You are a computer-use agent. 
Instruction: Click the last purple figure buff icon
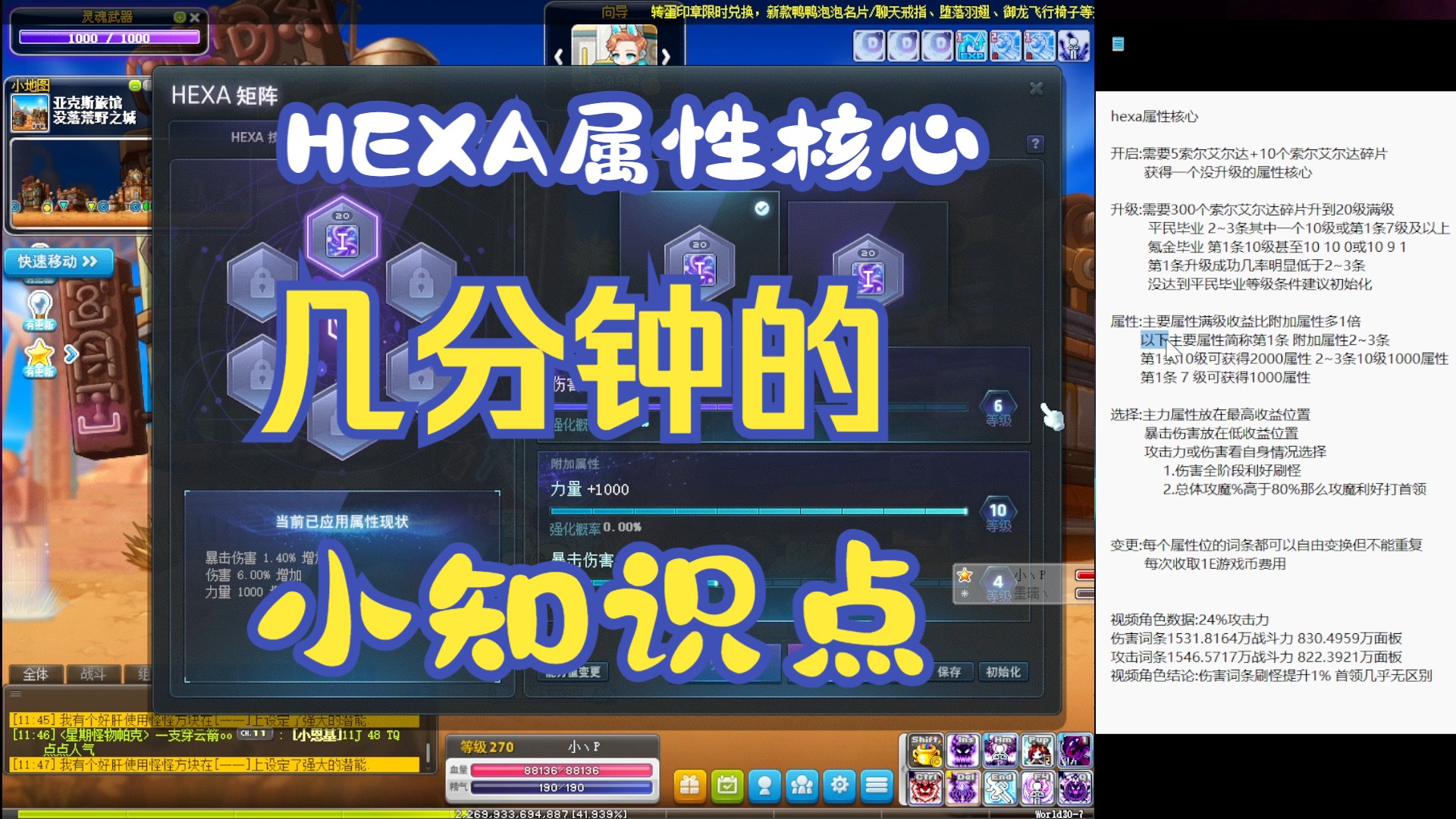[x=1074, y=45]
